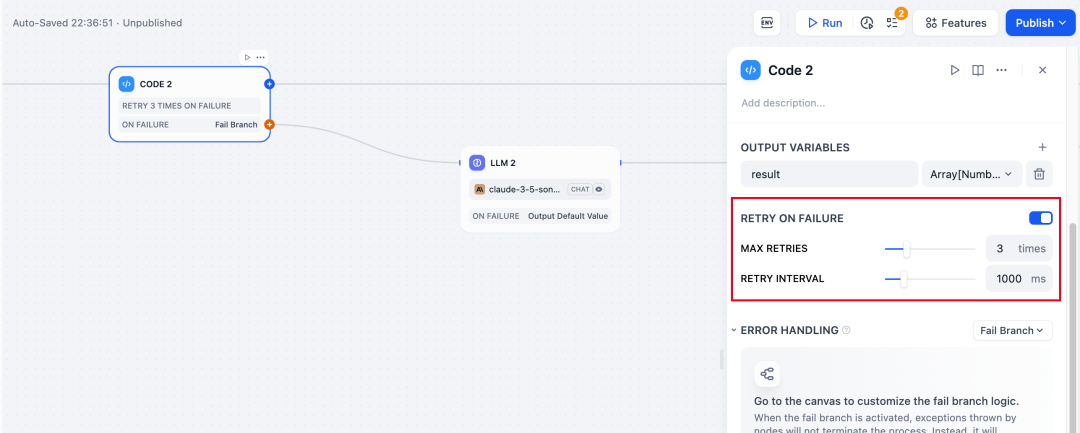Run this step using panel play icon
The image size is (1080, 433).
(x=955, y=70)
